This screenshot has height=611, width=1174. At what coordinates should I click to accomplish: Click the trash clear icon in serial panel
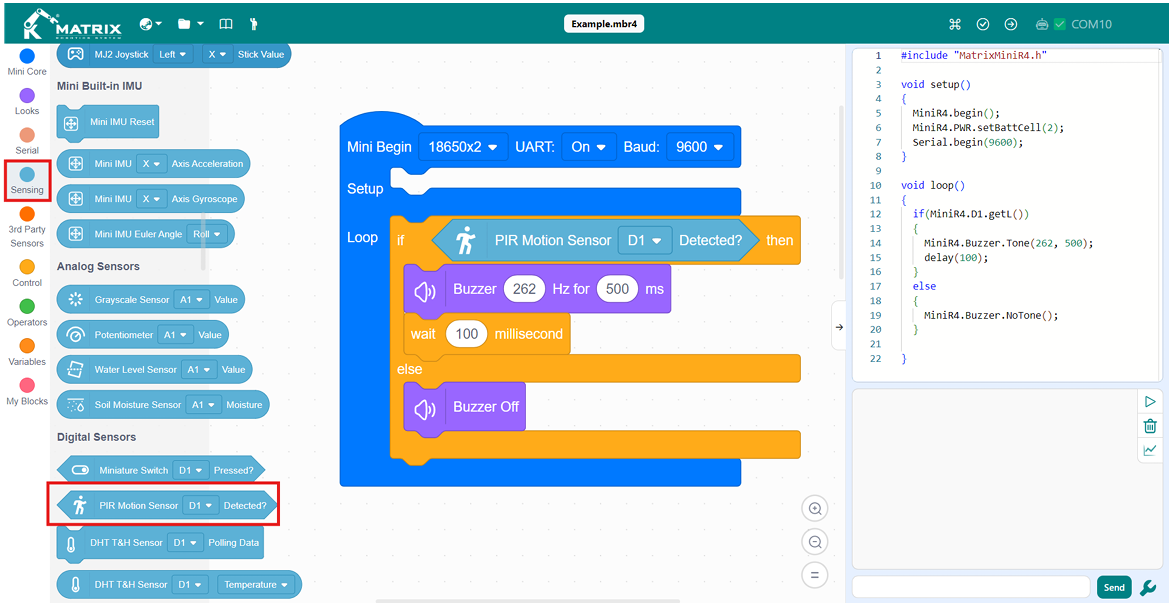1150,426
